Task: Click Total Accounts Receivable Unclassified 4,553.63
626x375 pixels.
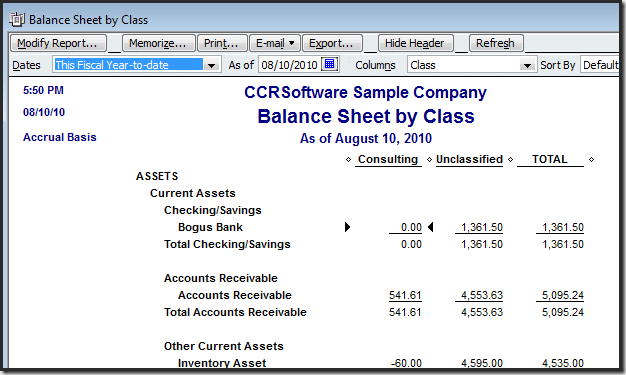Action: (482, 312)
